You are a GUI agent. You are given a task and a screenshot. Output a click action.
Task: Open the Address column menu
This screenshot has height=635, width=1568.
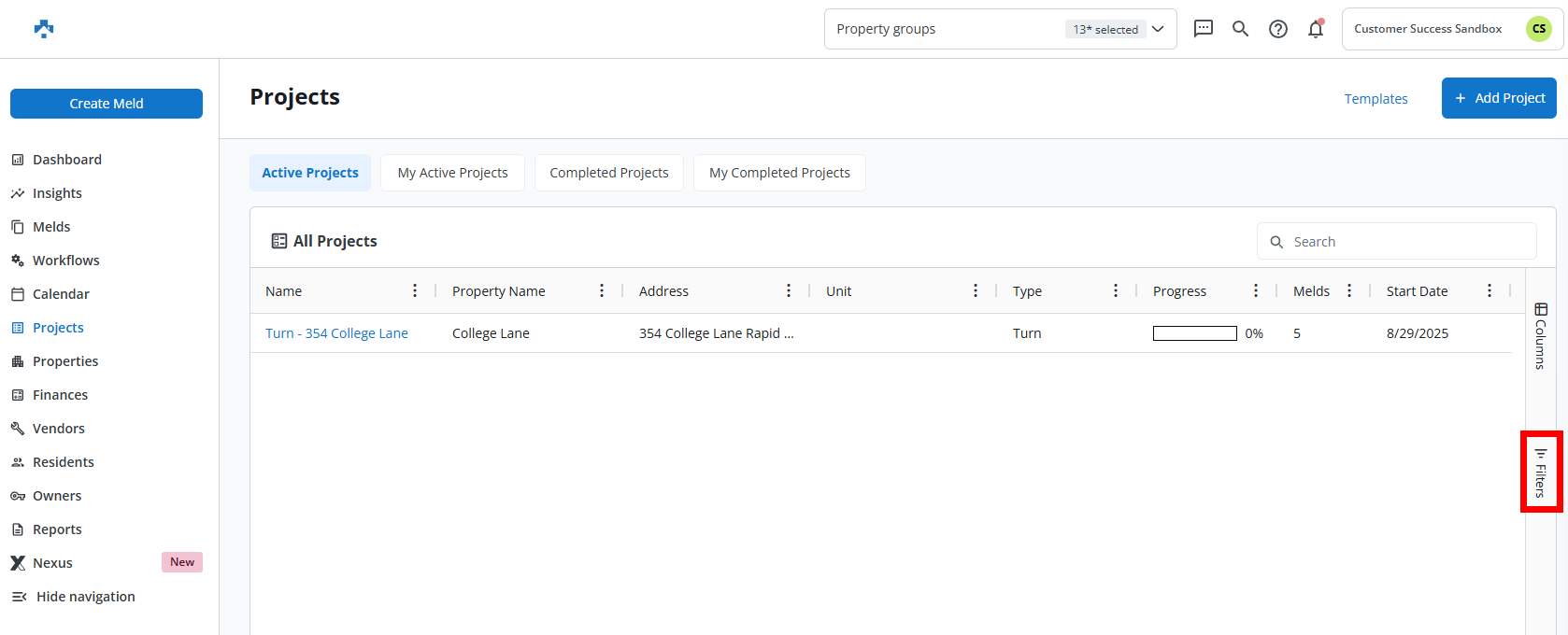(789, 291)
